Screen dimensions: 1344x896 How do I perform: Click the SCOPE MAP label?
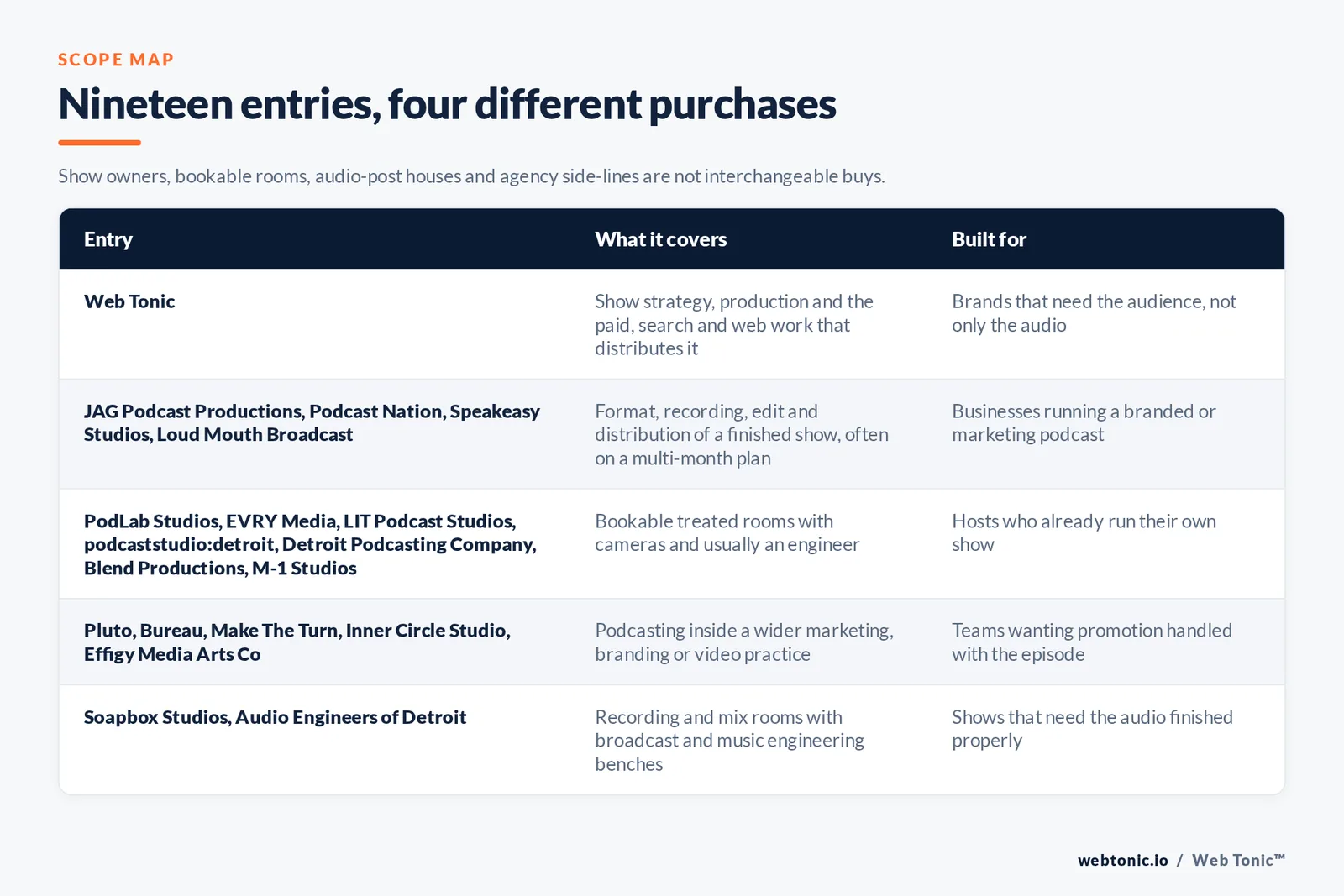(116, 60)
